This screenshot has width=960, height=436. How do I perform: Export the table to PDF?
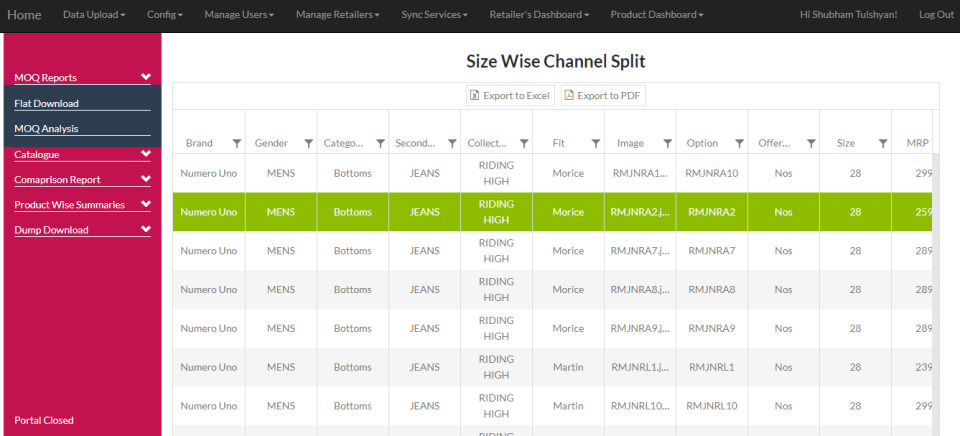(603, 96)
